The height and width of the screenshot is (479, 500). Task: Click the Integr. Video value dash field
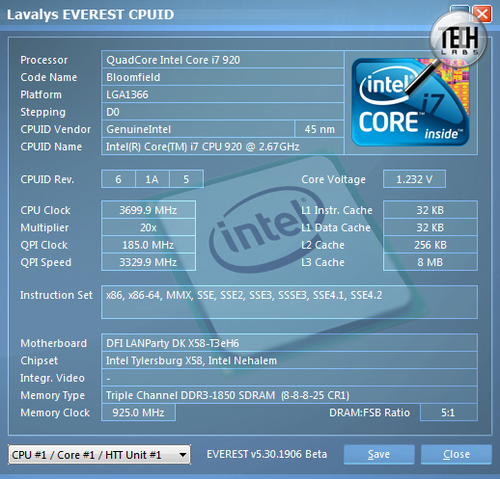click(289, 378)
